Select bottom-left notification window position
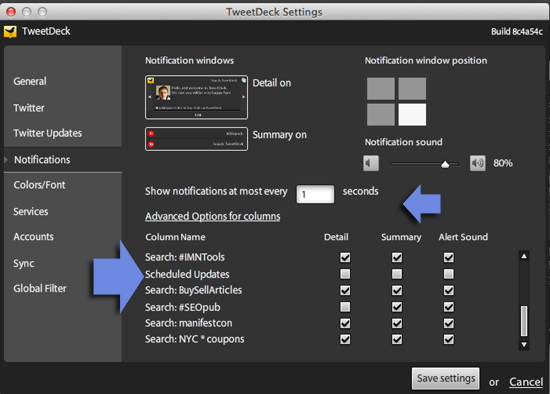 tap(381, 114)
